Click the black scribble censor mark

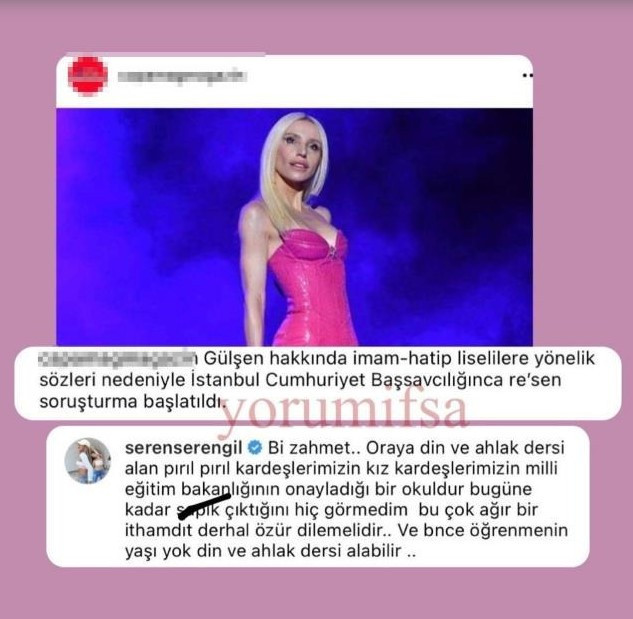click(x=204, y=506)
